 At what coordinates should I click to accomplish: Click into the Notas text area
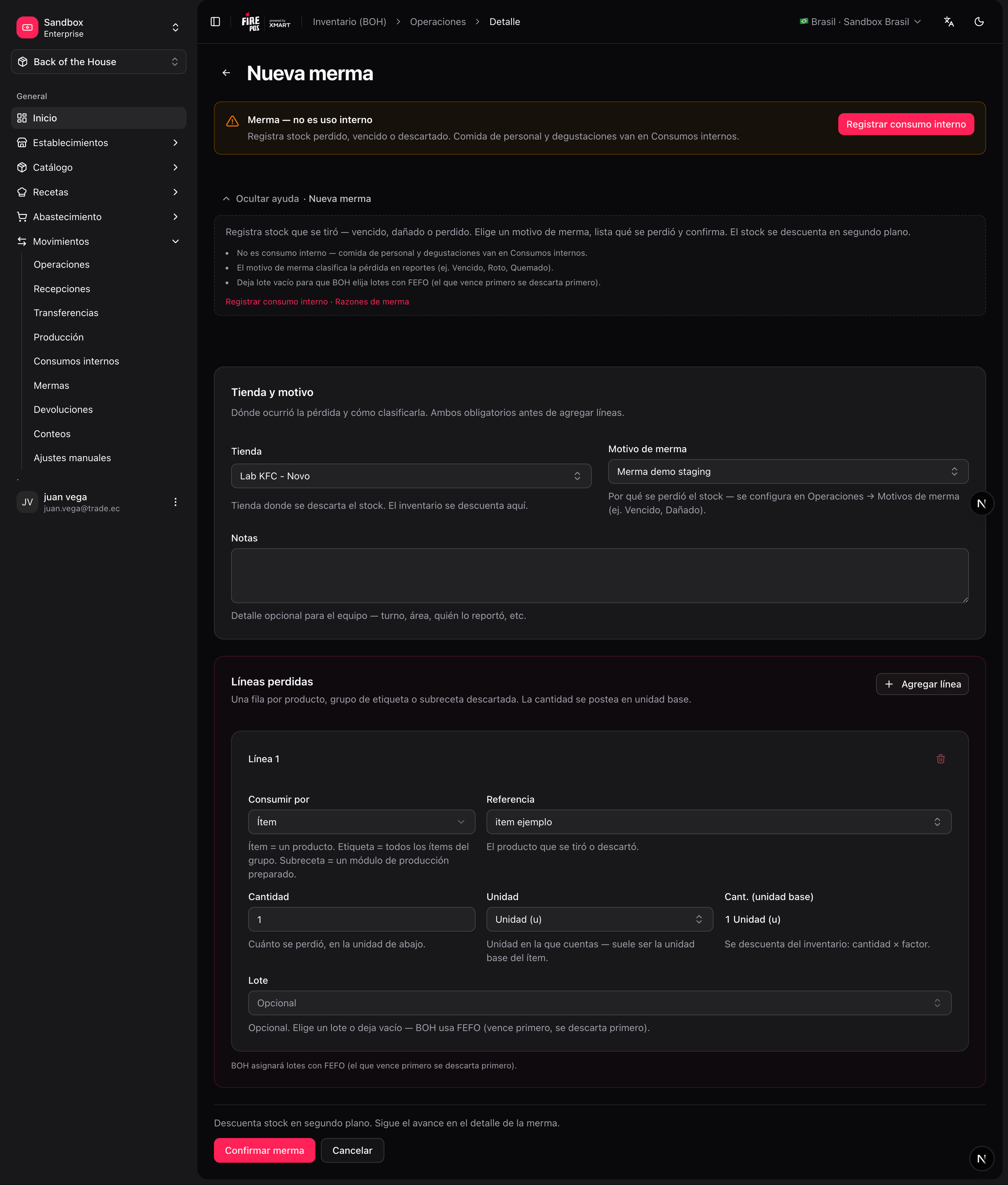point(599,576)
